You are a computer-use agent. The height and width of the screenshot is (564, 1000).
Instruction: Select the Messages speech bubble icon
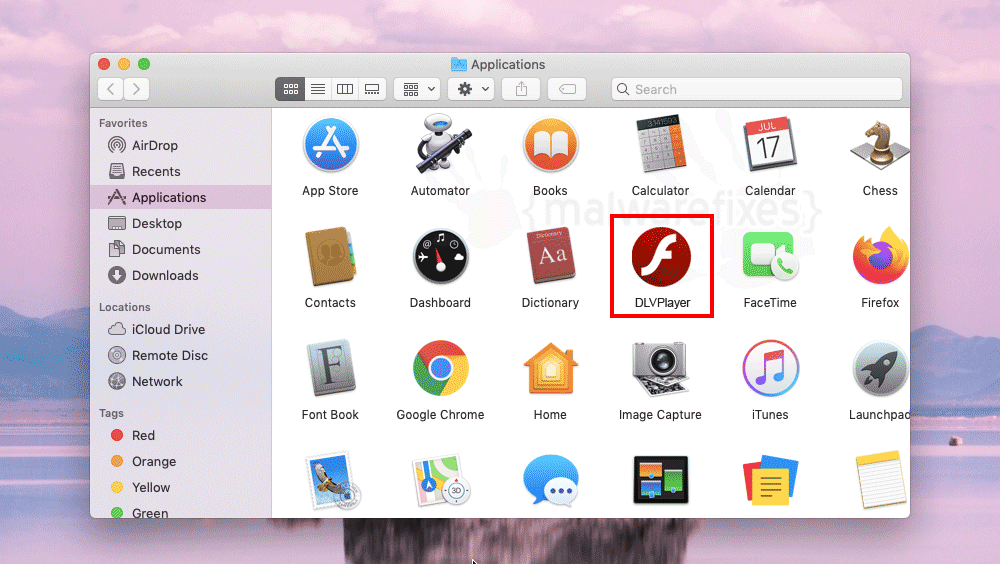pos(551,480)
